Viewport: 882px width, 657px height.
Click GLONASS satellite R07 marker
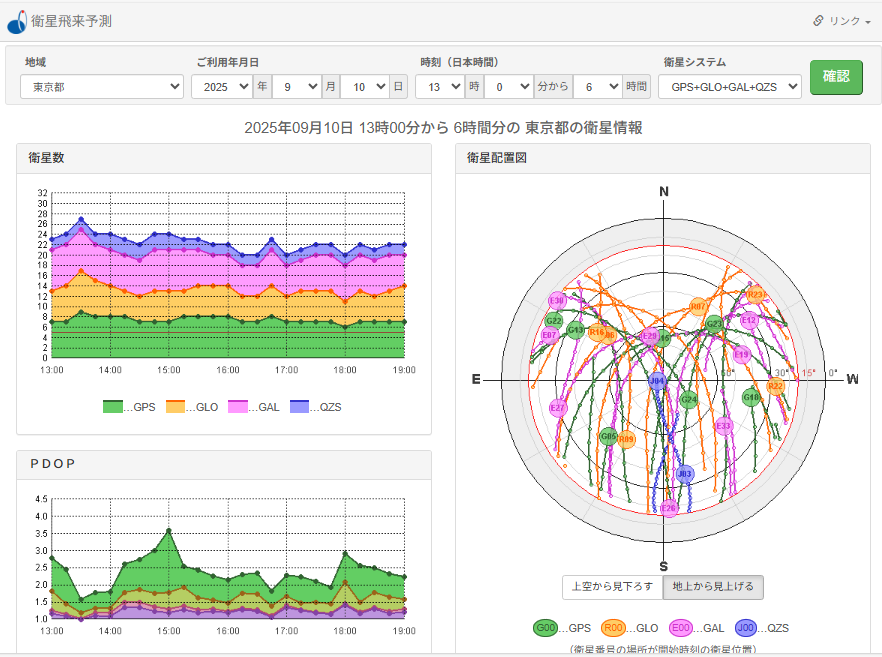698,307
